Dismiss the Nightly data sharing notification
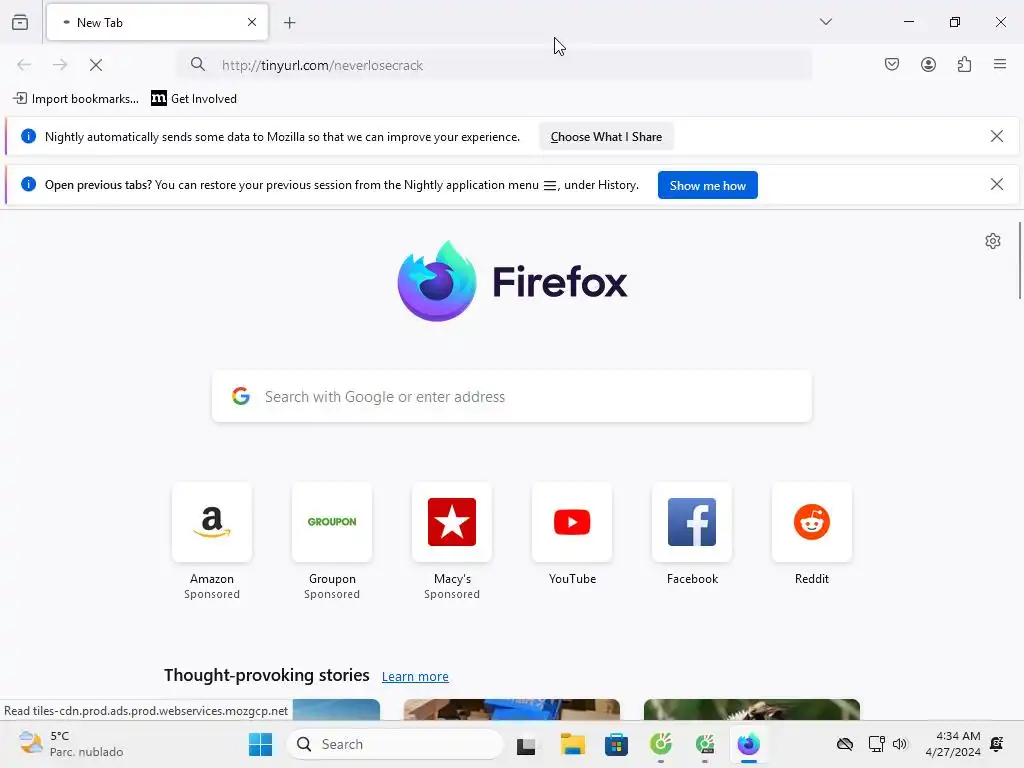 coord(997,136)
